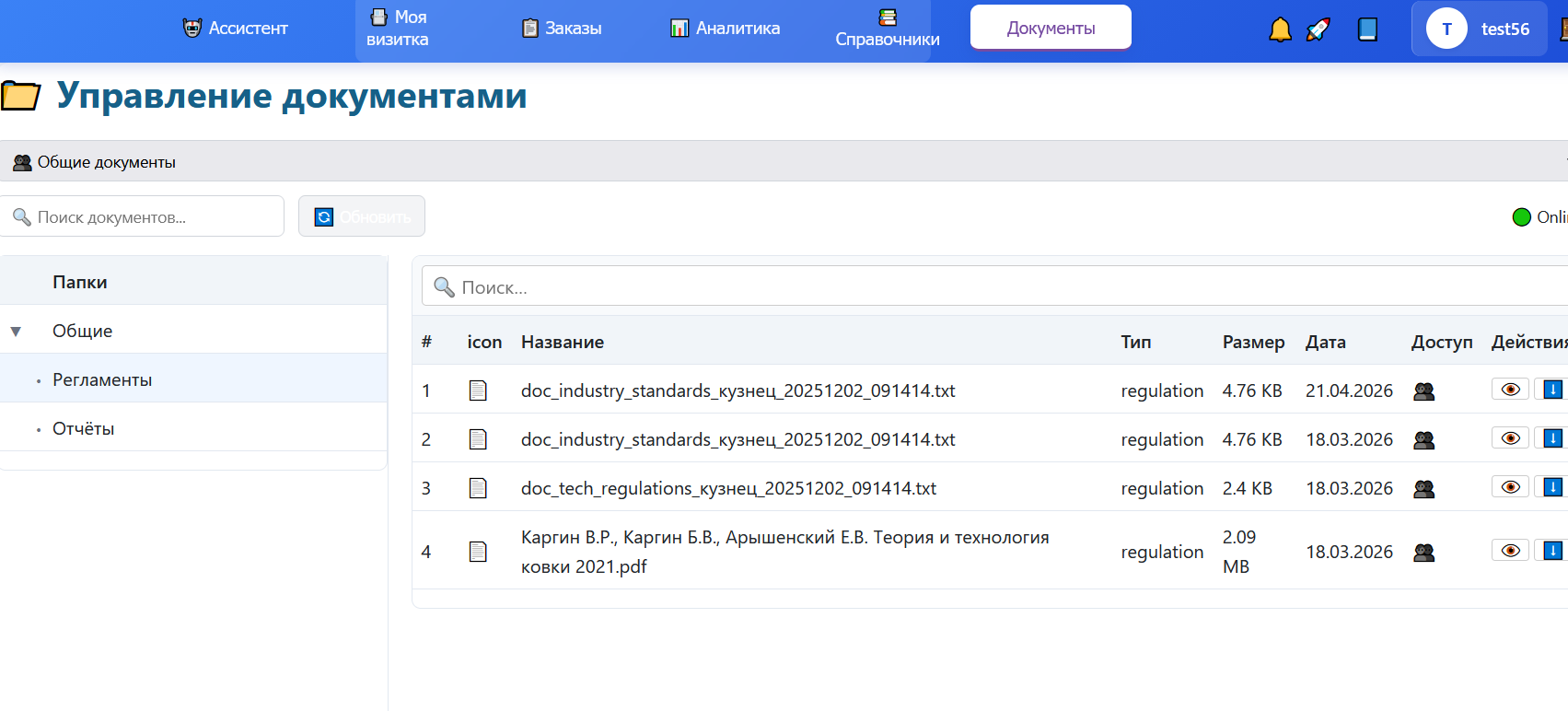This screenshot has height=711, width=1568.
Task: Click shared access icon in row 3
Action: (1424, 489)
